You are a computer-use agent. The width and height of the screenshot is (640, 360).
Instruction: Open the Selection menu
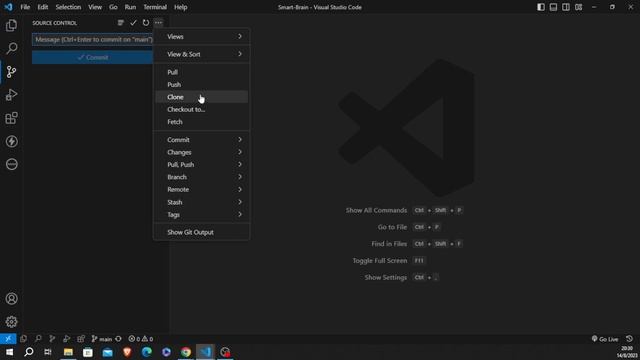tap(68, 7)
